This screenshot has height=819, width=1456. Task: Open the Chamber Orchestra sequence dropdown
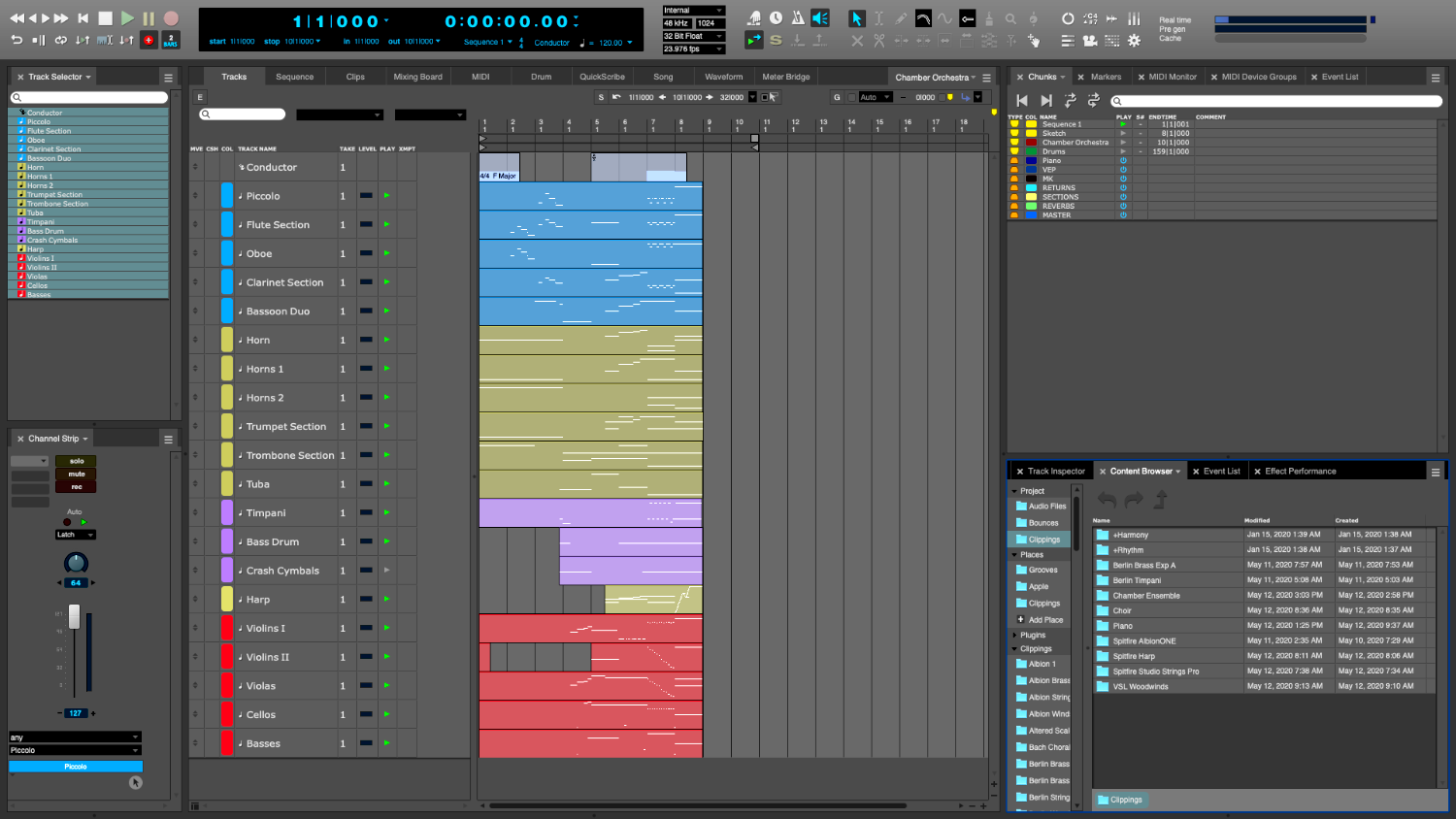click(x=935, y=76)
